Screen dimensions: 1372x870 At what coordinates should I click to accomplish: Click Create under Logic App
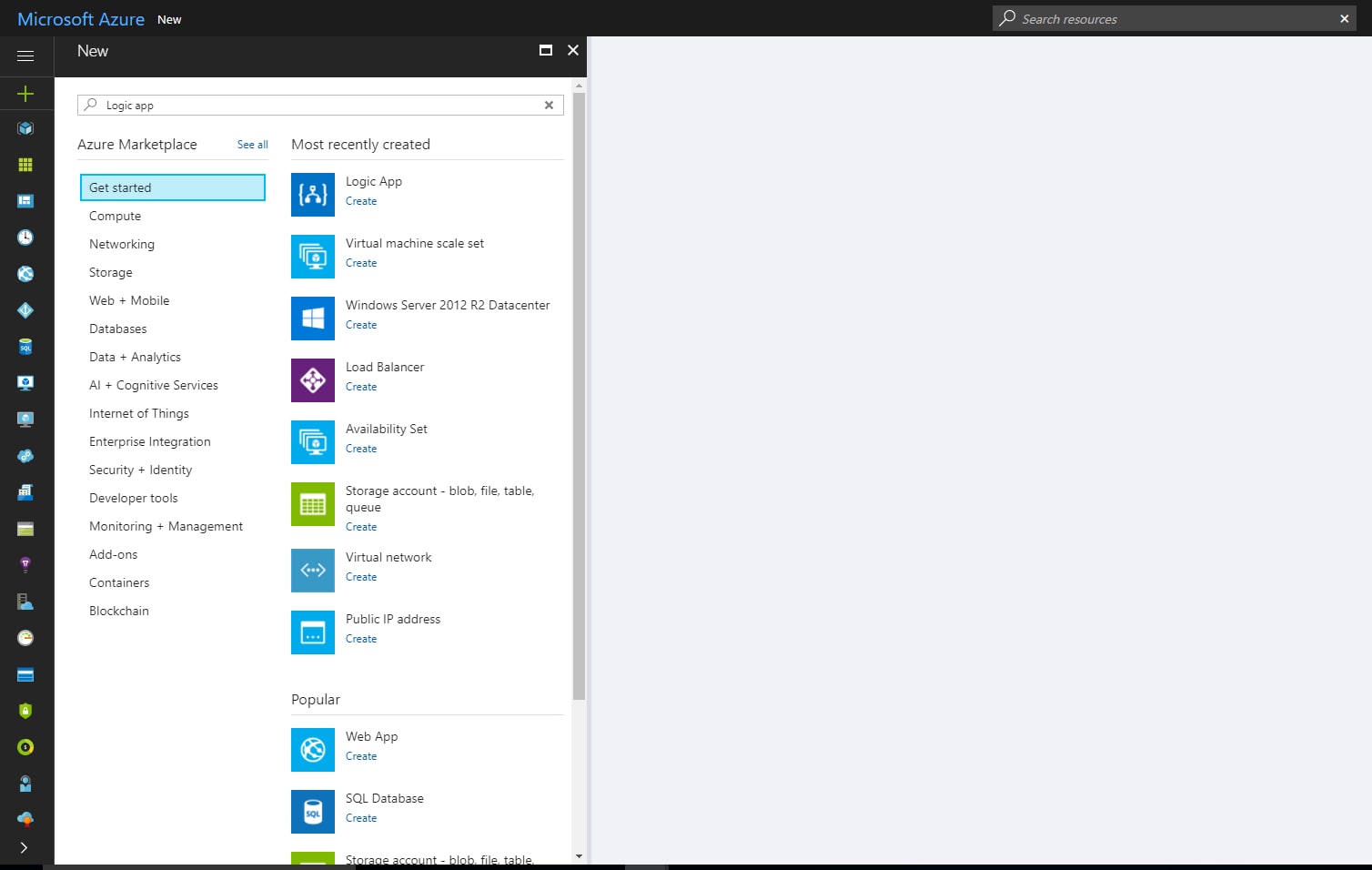click(361, 201)
